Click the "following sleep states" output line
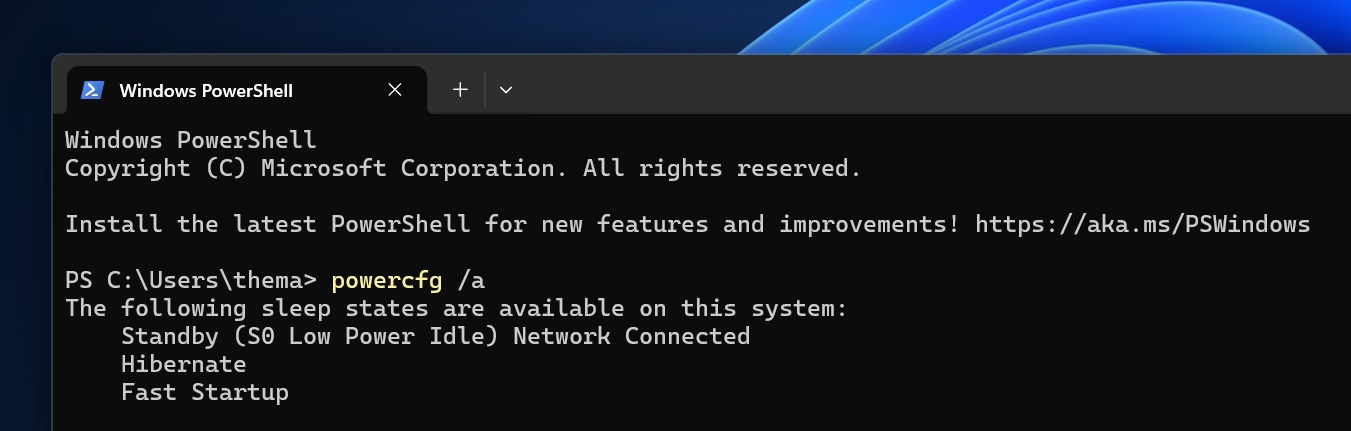Screen dimensions: 1351x431 (456, 308)
